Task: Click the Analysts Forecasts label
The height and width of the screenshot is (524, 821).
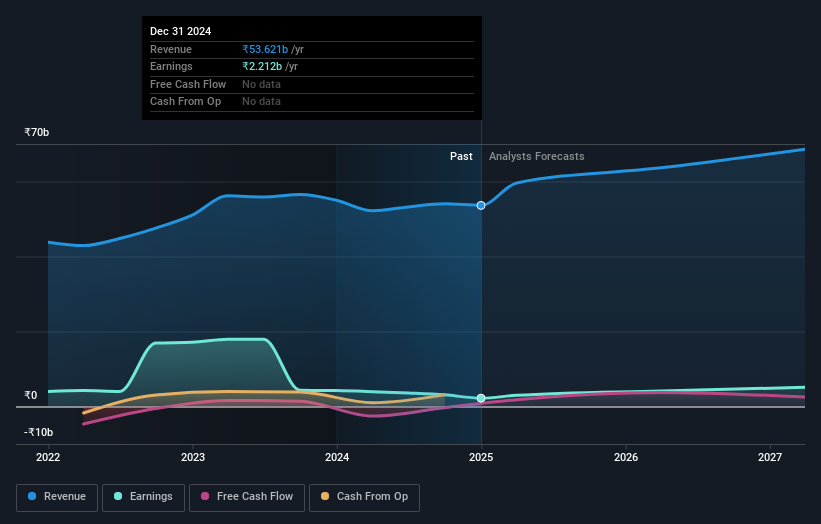Action: coord(537,157)
